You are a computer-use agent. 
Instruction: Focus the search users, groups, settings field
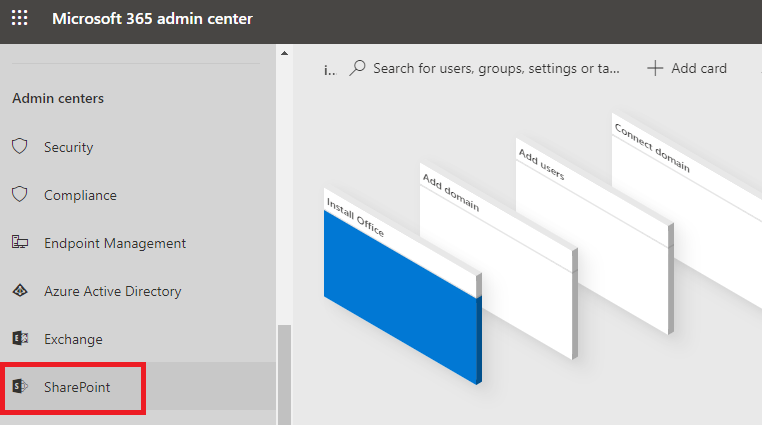click(495, 68)
